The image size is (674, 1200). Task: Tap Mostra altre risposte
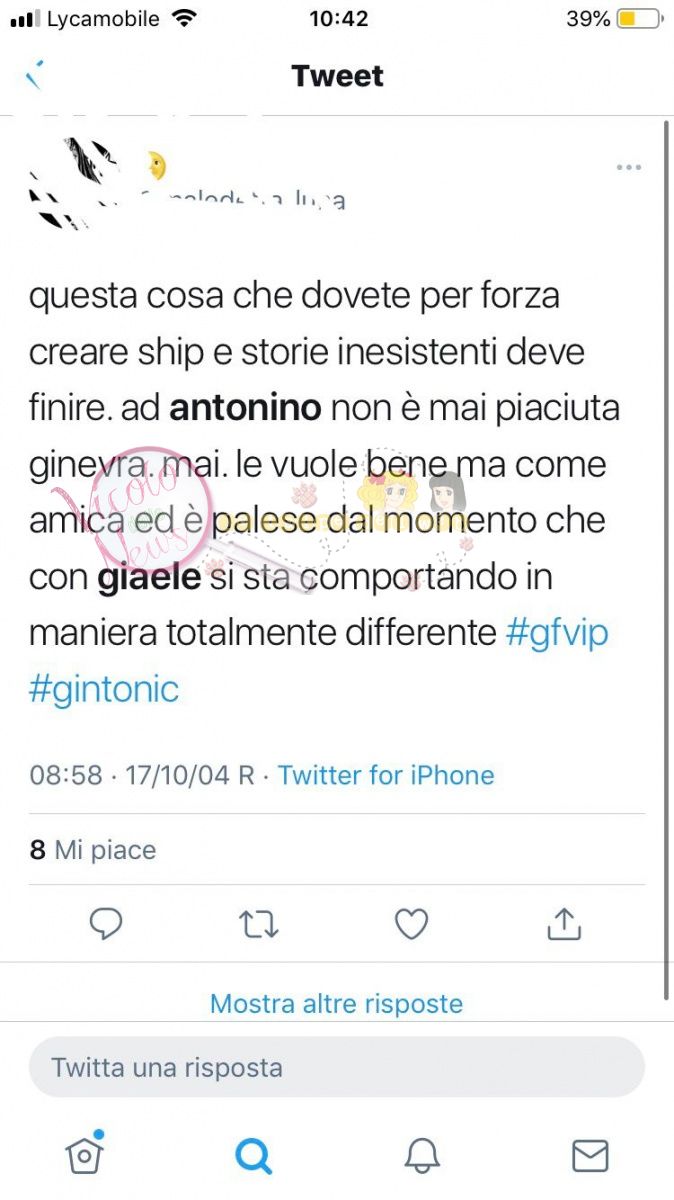336,1003
